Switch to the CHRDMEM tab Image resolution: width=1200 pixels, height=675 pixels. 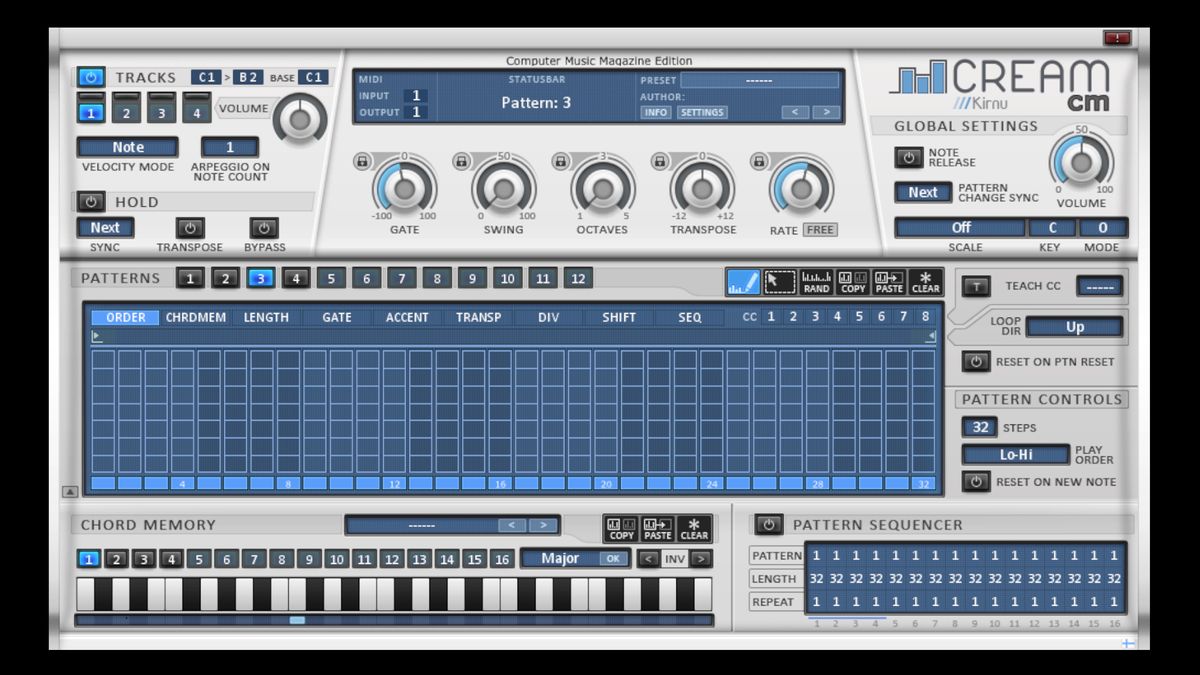[196, 317]
